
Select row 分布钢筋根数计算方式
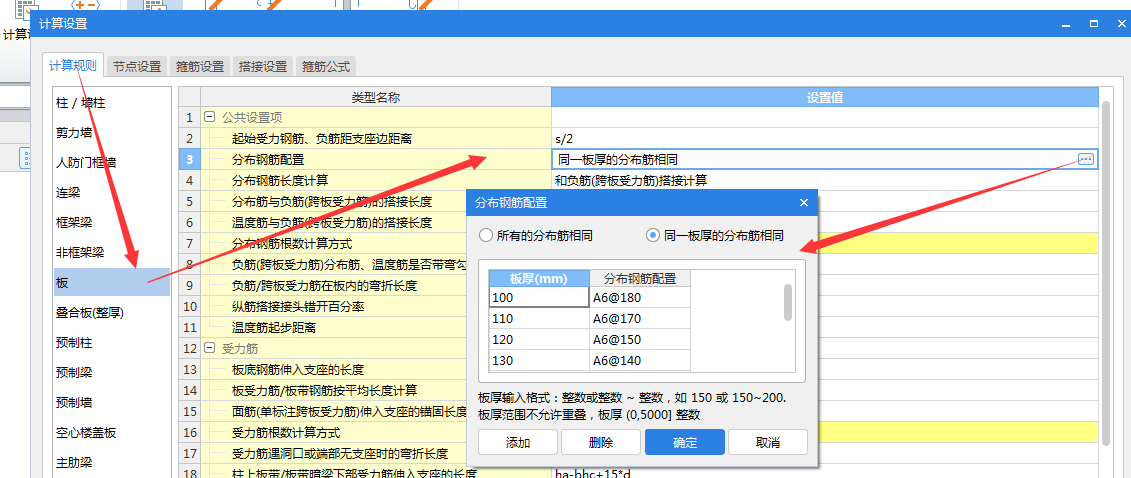coord(334,243)
